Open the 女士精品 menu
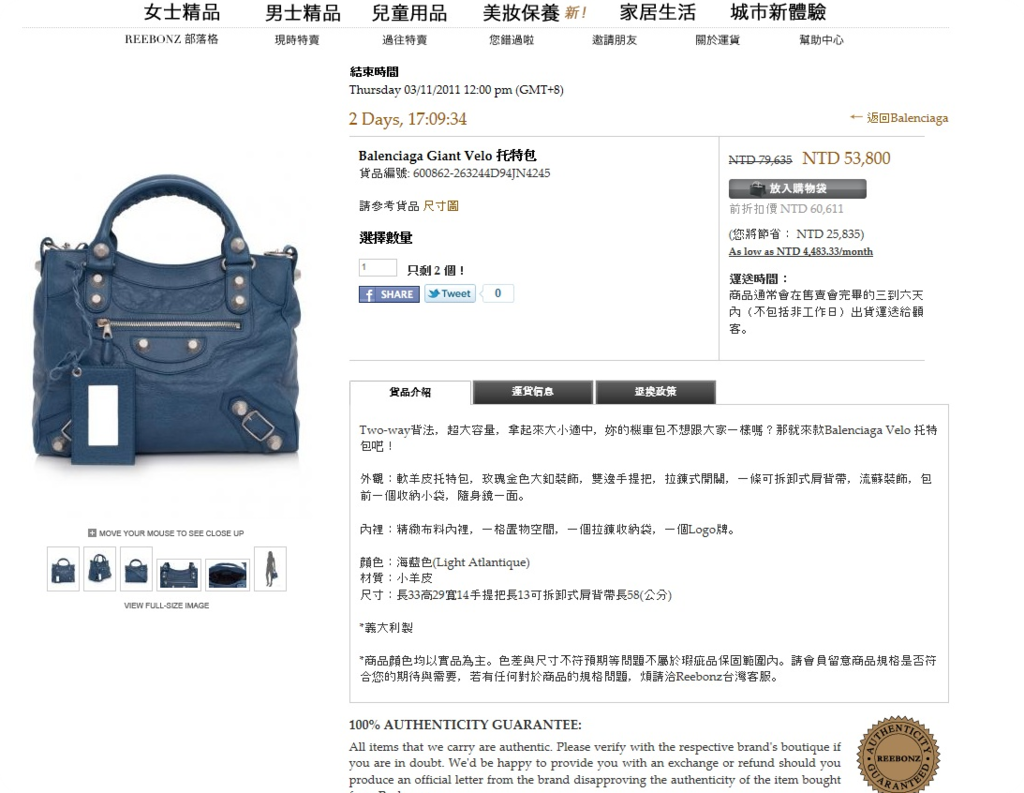 coord(182,12)
